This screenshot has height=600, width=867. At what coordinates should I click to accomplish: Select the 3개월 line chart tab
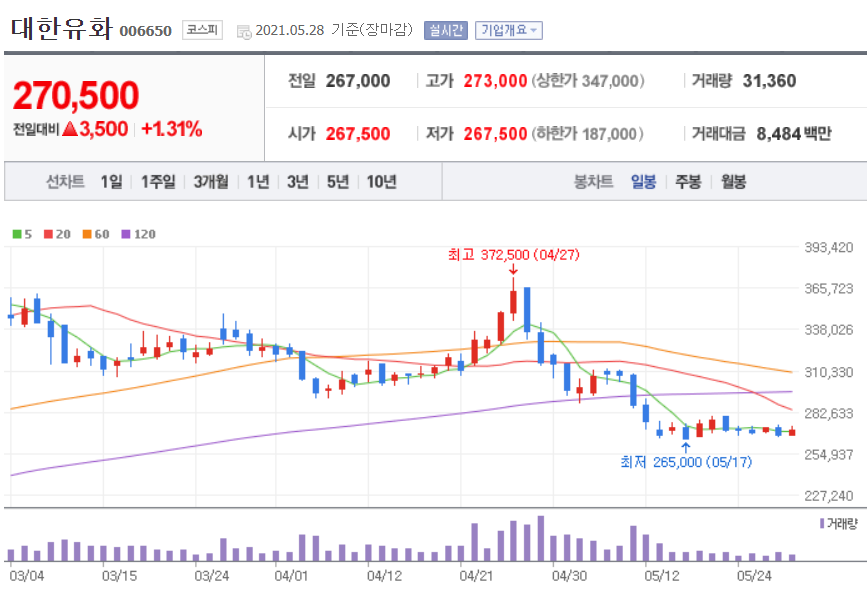(x=211, y=181)
